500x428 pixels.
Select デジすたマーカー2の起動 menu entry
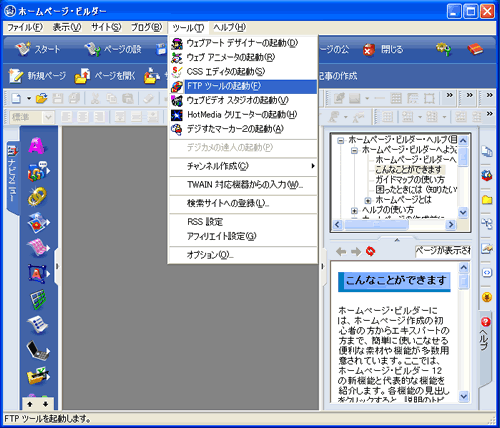[x=243, y=129]
